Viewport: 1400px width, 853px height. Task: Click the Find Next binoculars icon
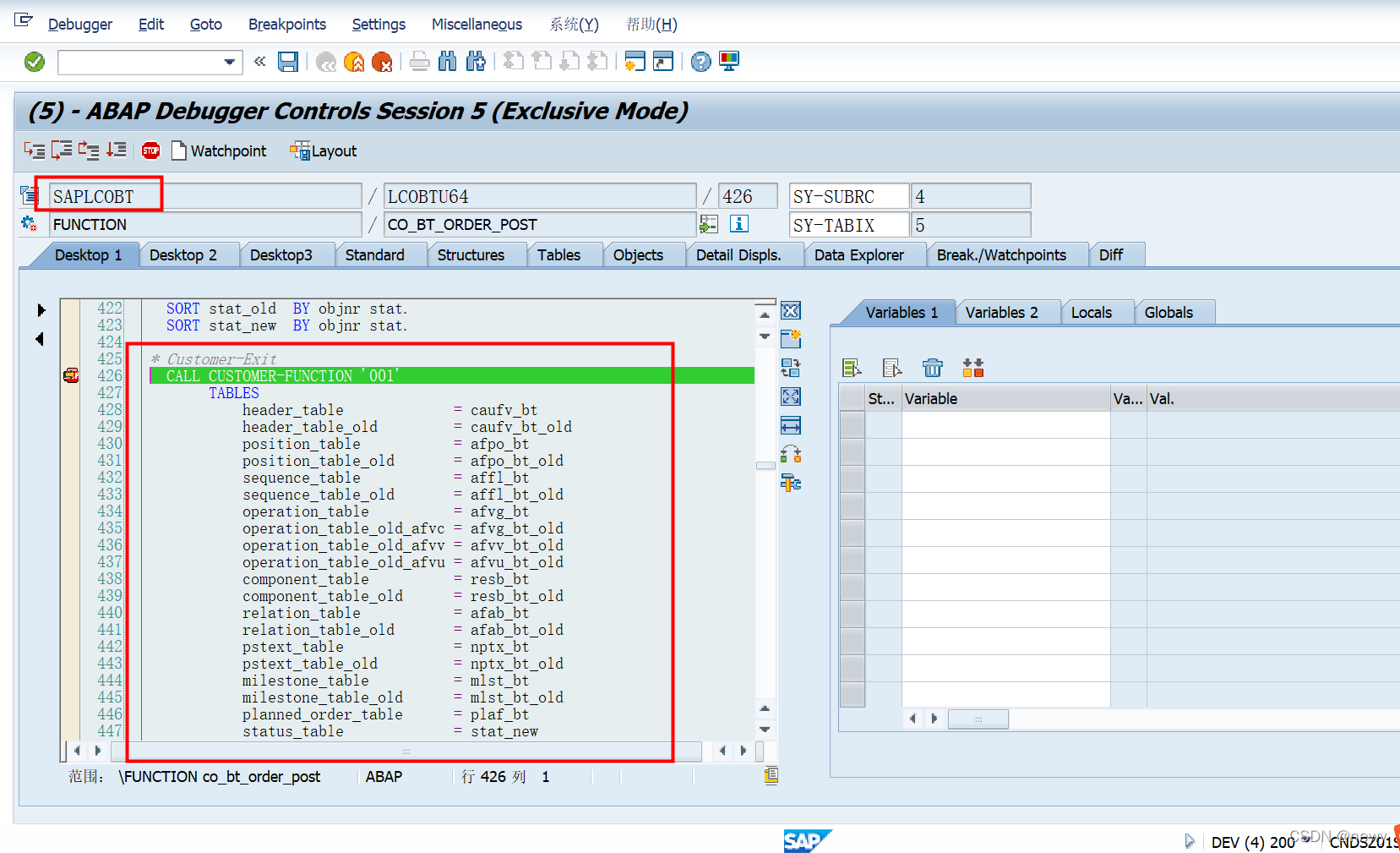(x=476, y=62)
